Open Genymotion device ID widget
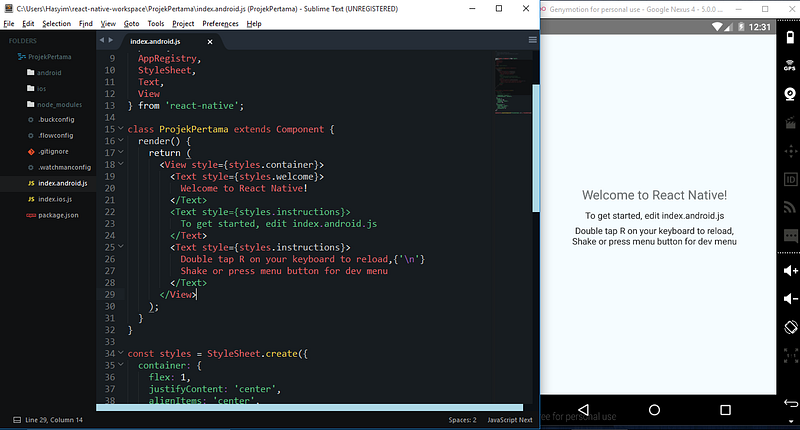This screenshot has height=430, width=800. point(790,180)
